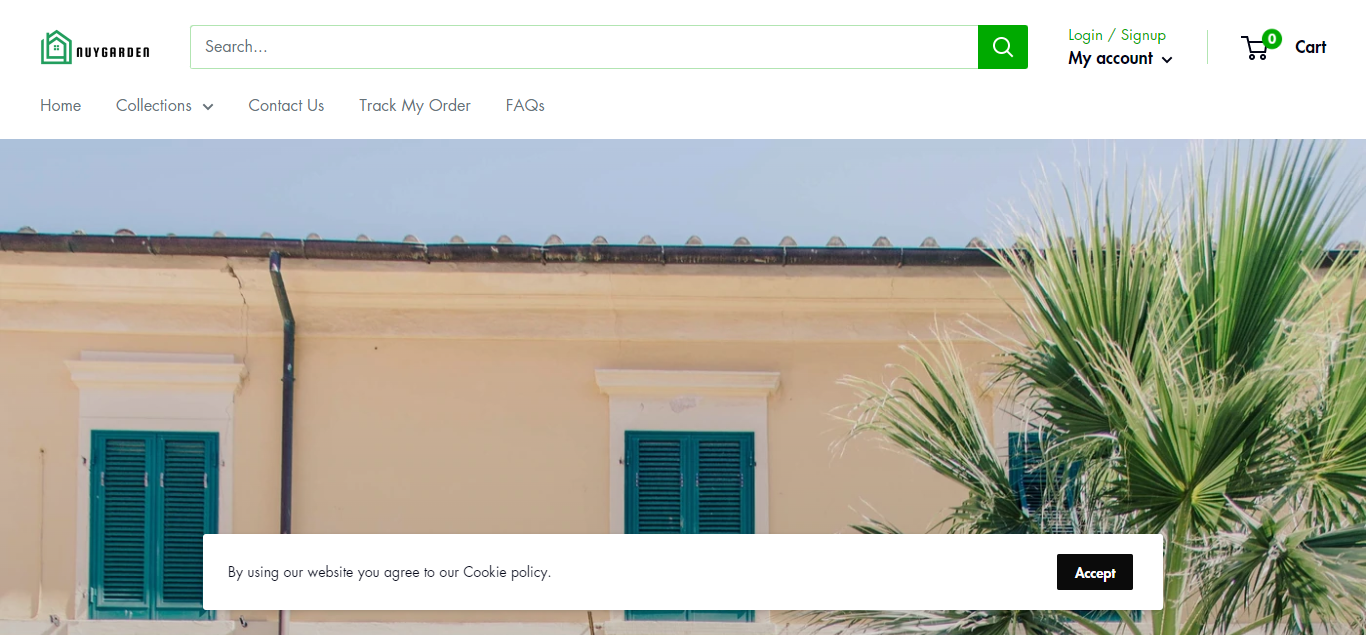Focus the Search... text field
Image resolution: width=1366 pixels, height=635 pixels.
coord(584,47)
